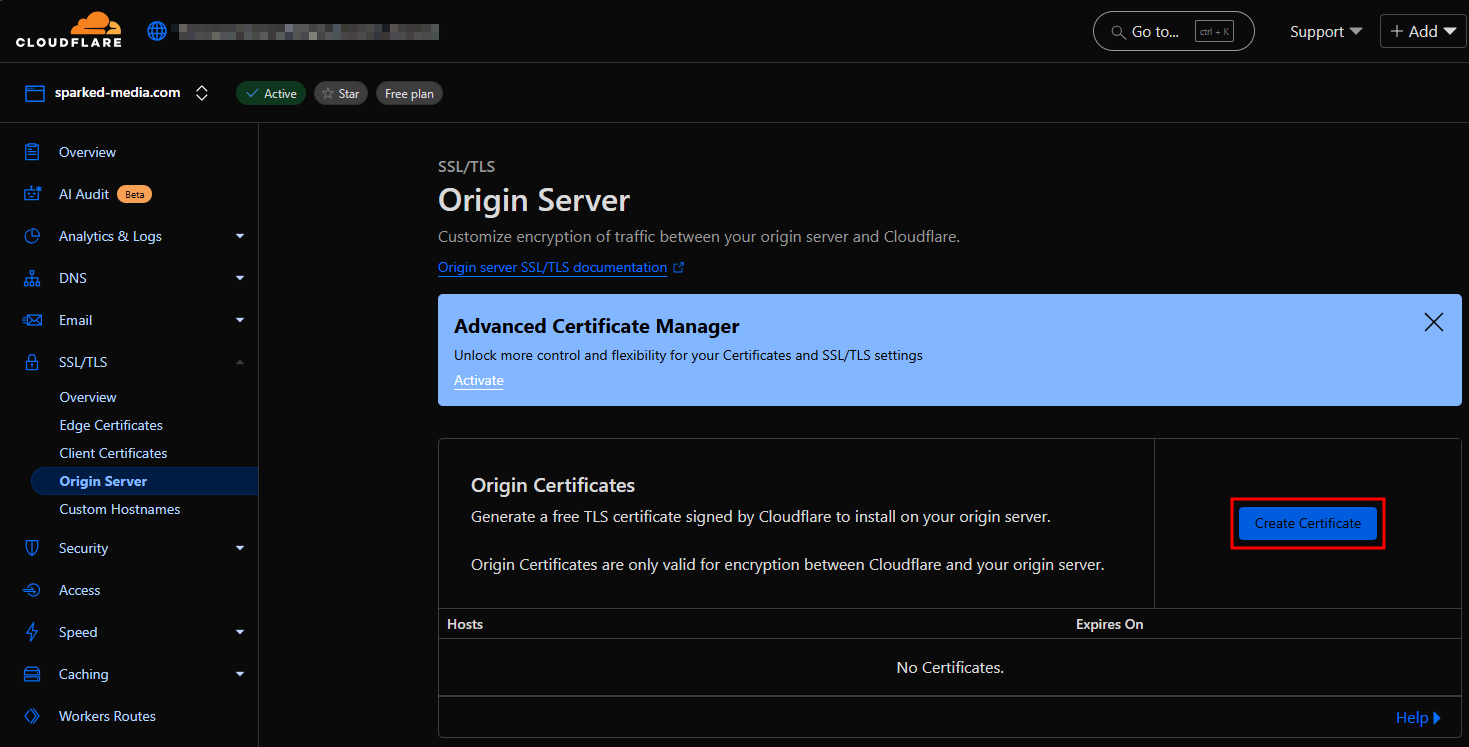Click the Expires On column header
1469x747 pixels.
click(1110, 624)
